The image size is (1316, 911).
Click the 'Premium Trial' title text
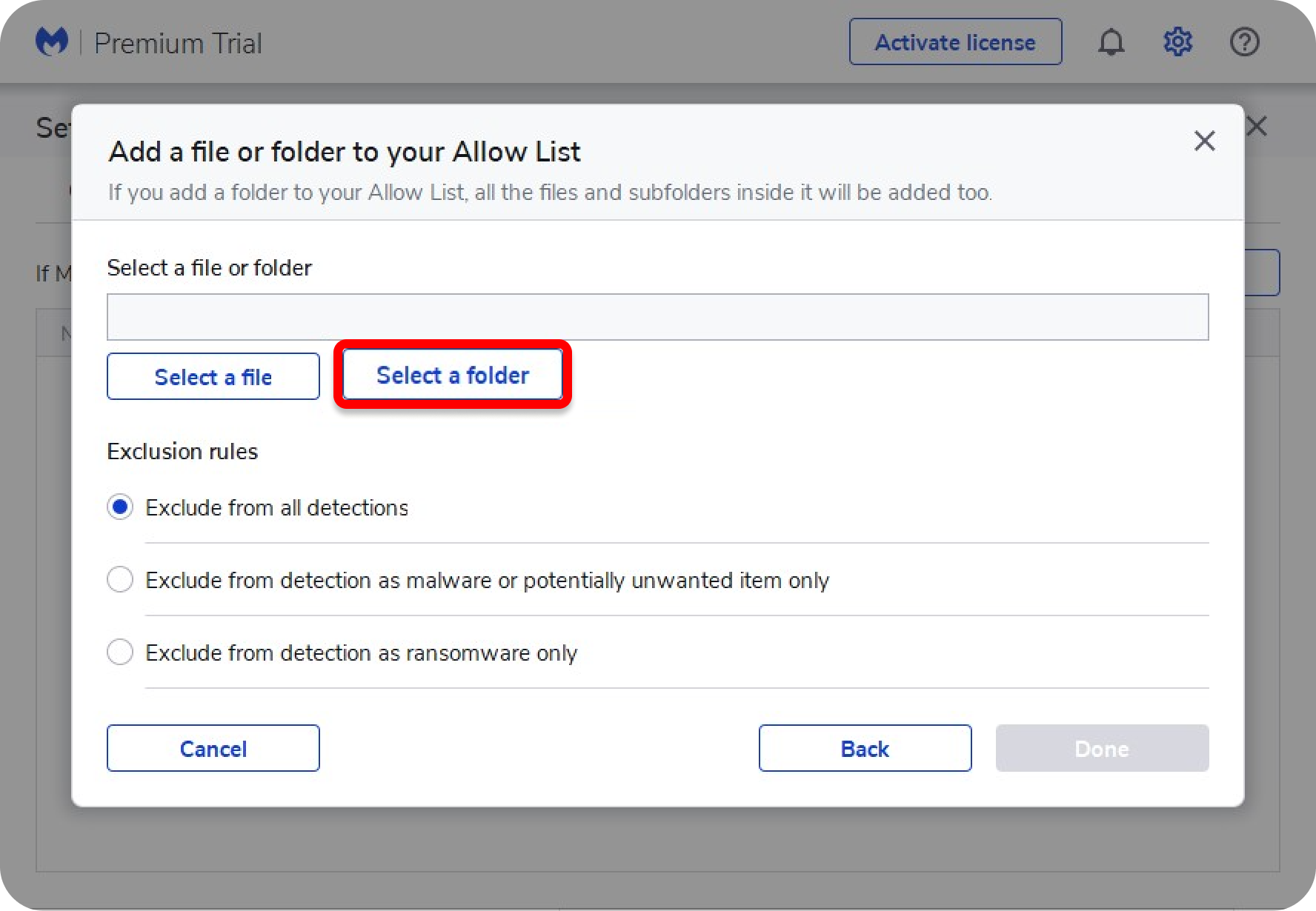(x=178, y=44)
